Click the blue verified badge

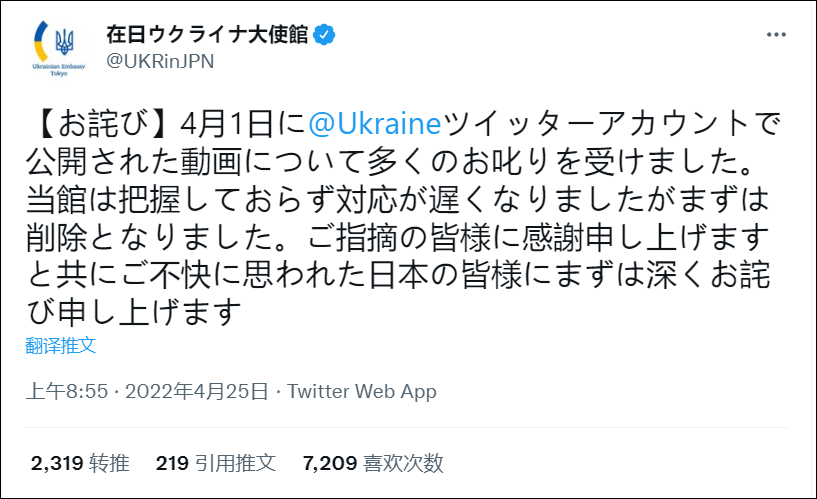pos(324,36)
